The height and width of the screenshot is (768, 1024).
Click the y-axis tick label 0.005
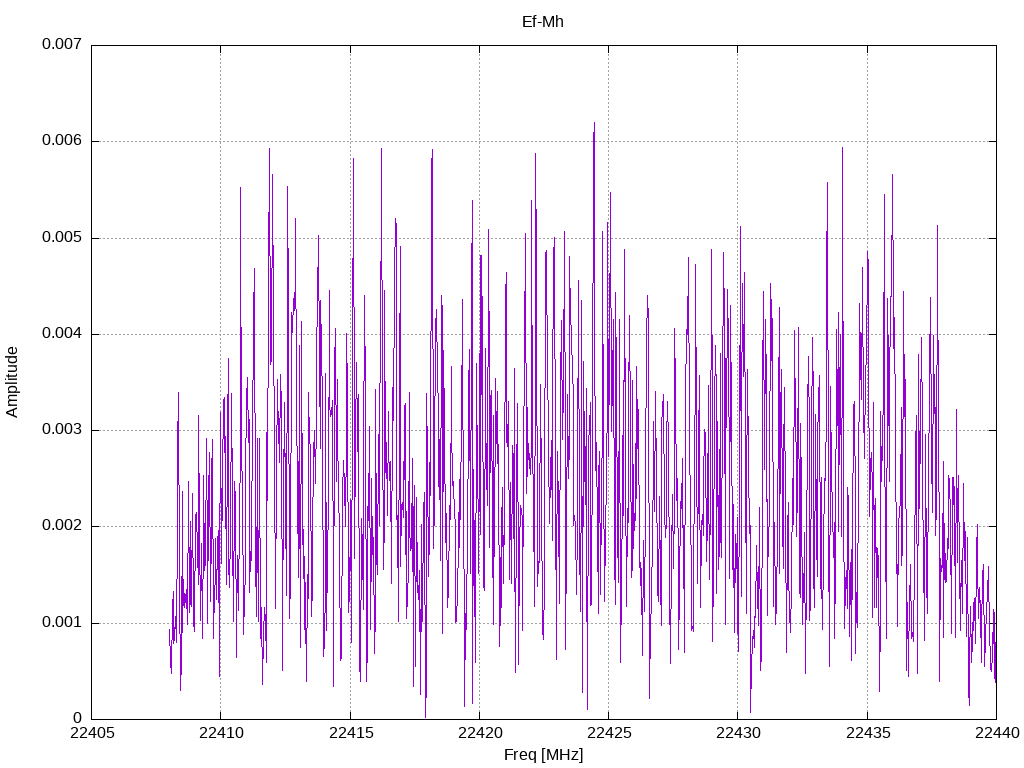[62, 237]
